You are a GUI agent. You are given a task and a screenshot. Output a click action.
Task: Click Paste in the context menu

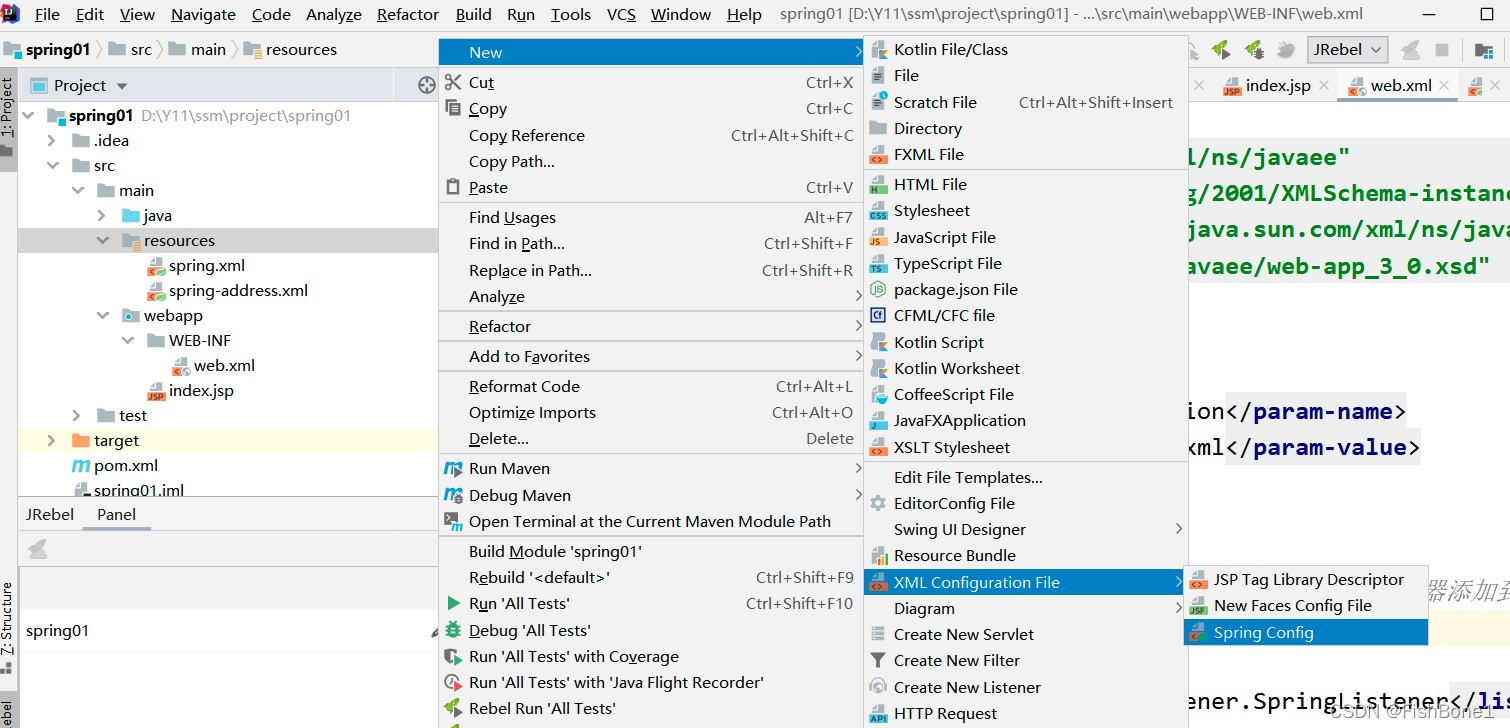coord(650,188)
